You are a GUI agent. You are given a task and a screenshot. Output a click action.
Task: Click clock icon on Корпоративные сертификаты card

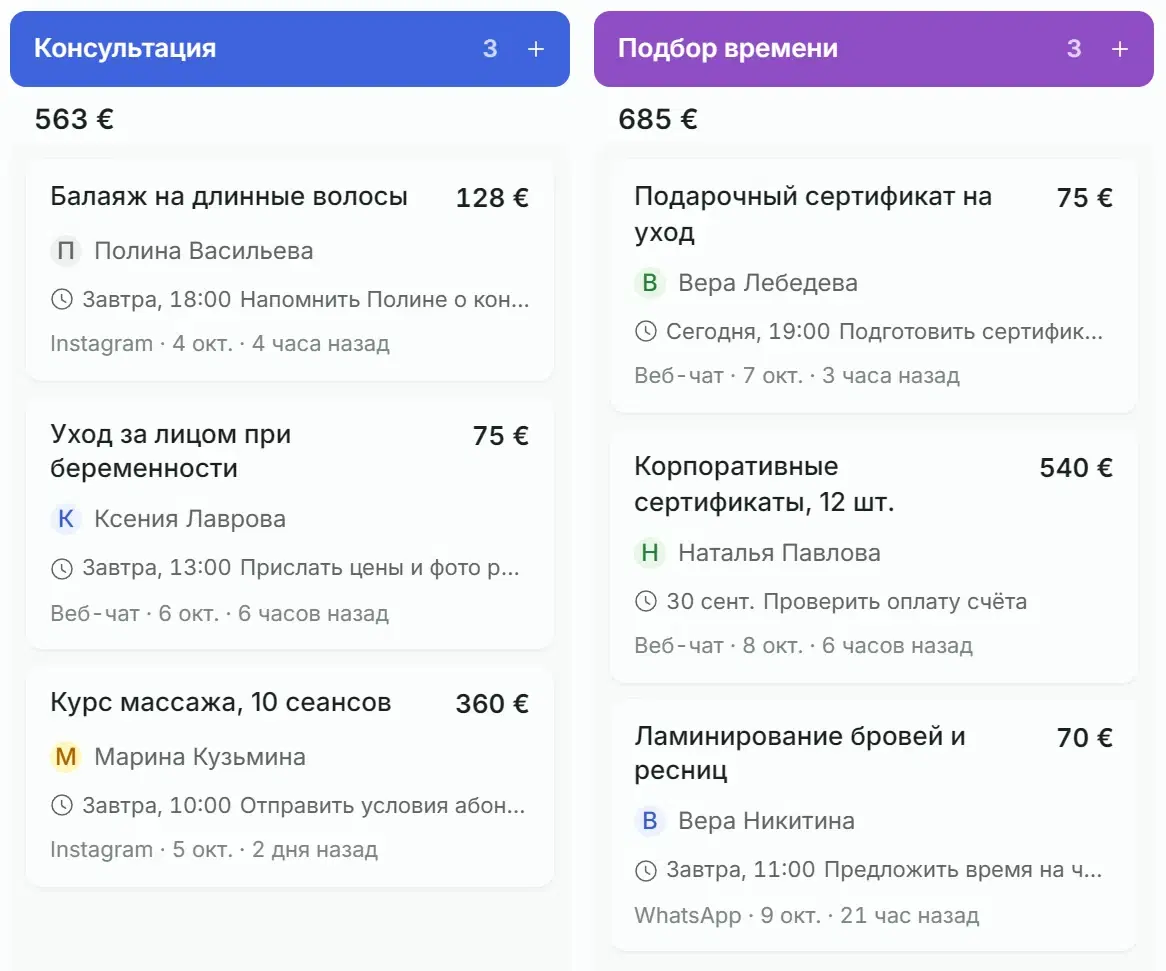645,601
